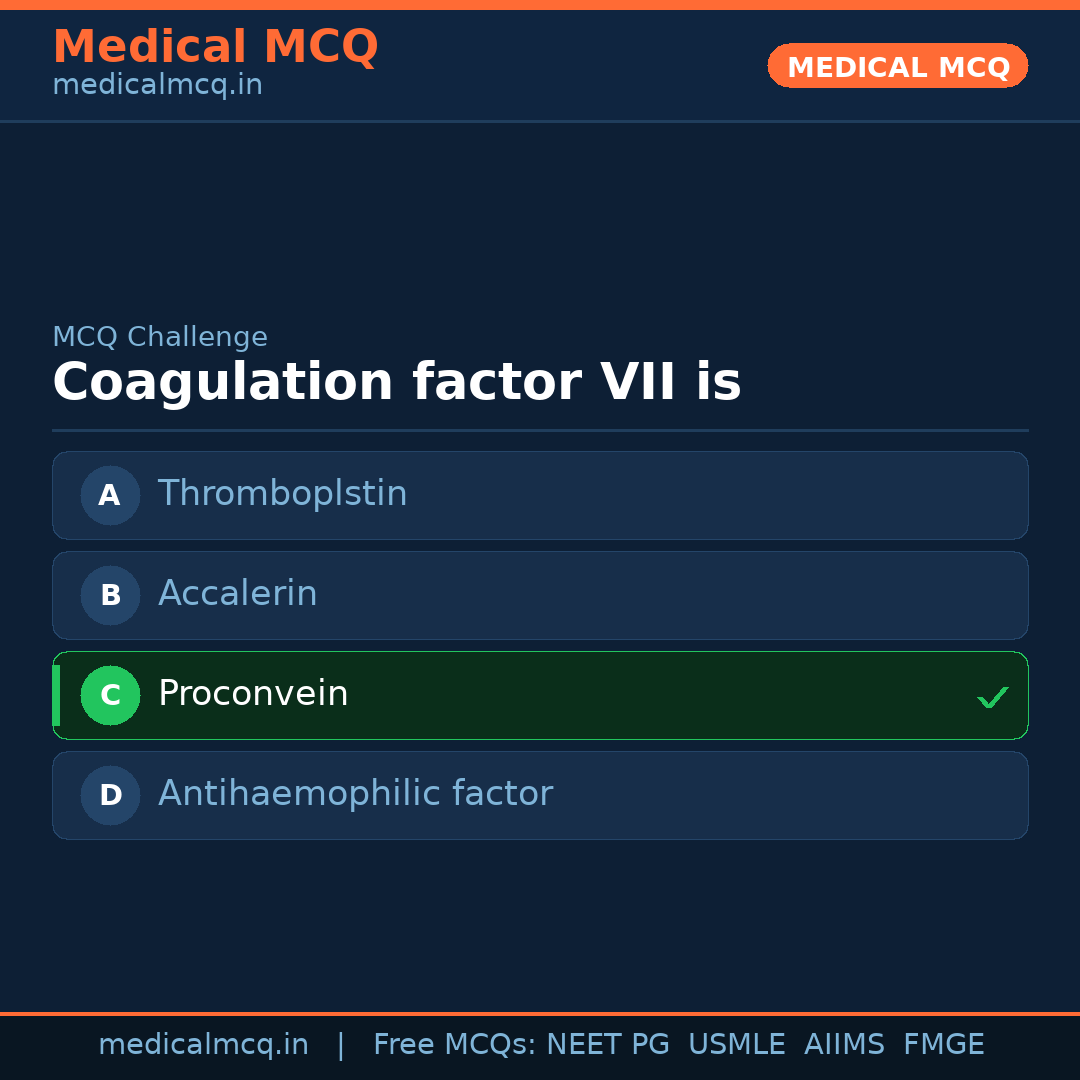Click the MEDICAL MCQ orange pill badge

[897, 66]
